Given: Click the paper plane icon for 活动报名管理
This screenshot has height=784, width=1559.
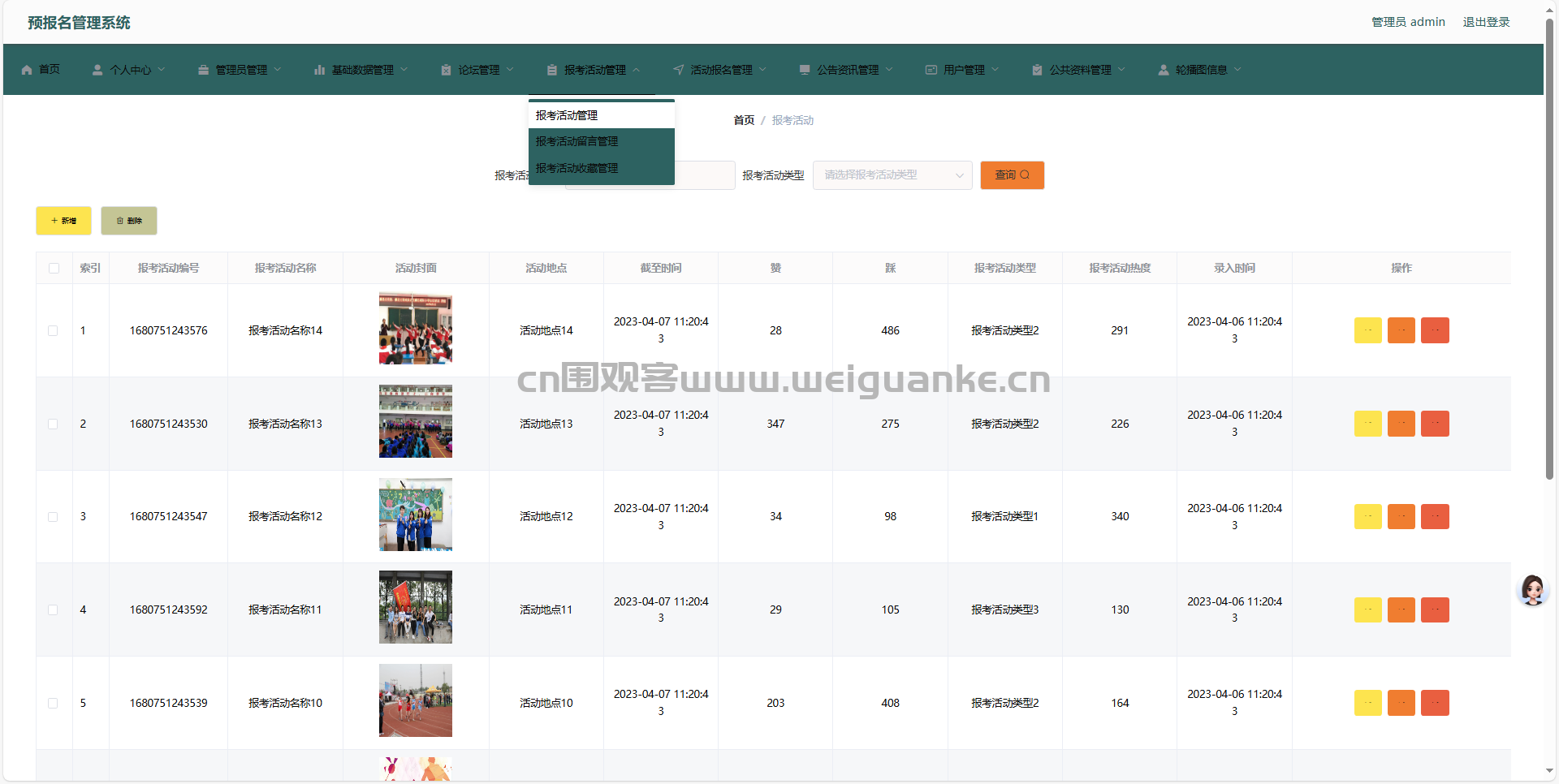Looking at the screenshot, I should (x=678, y=70).
